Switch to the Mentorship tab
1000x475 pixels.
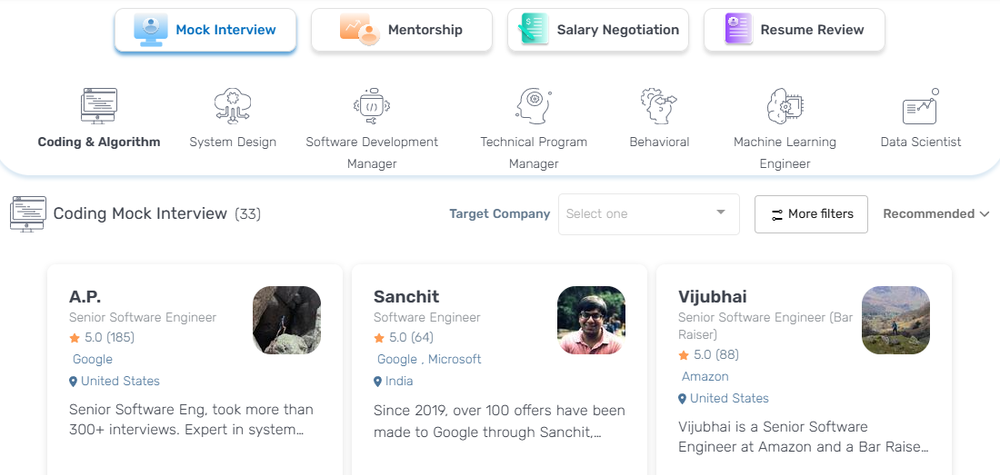pyautogui.click(x=402, y=30)
